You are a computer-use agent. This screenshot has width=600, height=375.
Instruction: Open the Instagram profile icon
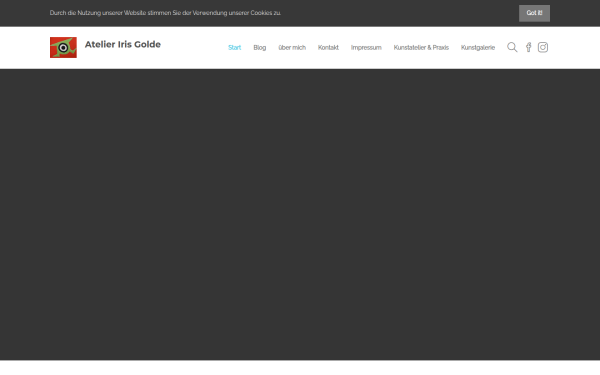click(543, 47)
